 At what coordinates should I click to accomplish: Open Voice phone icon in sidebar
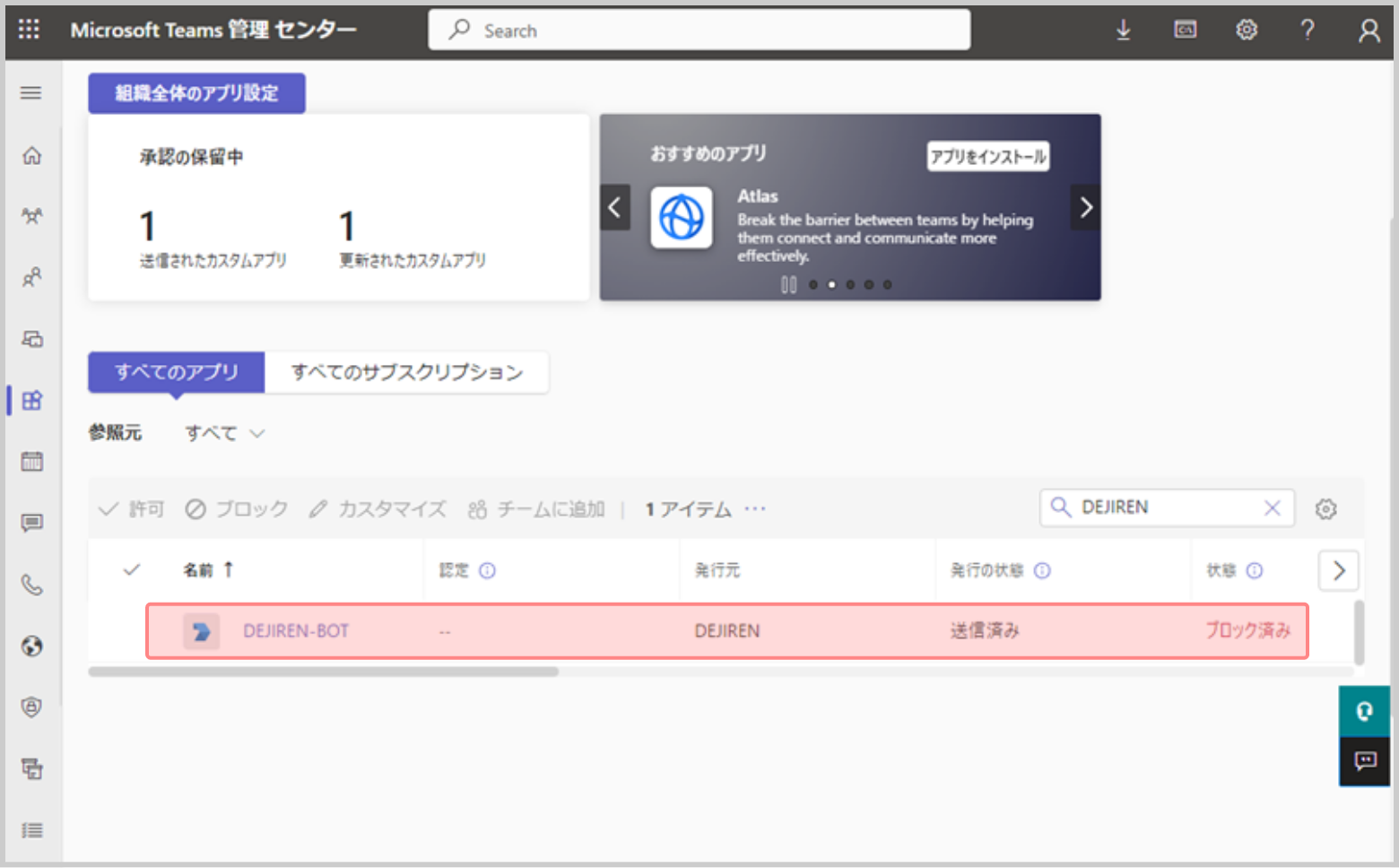point(32,586)
